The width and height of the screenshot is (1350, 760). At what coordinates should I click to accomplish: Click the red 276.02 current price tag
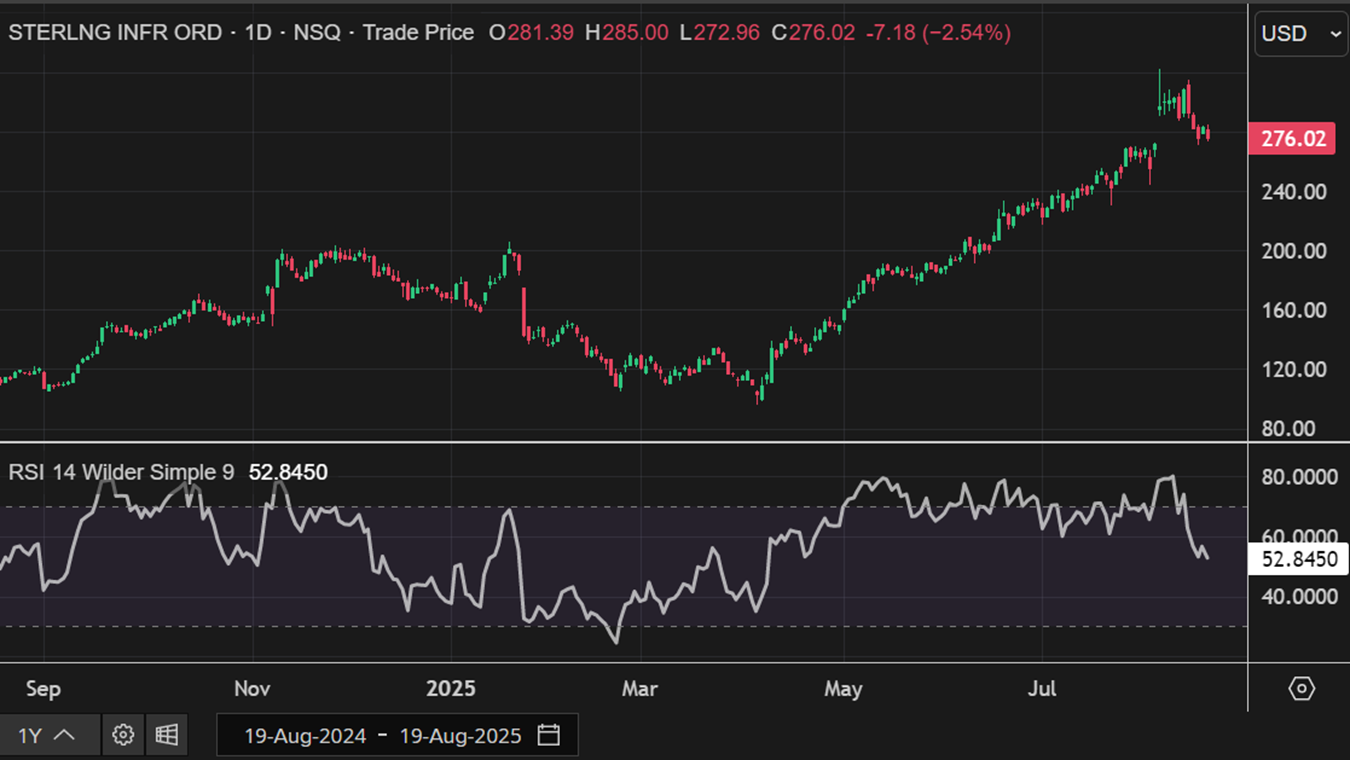tap(1293, 138)
